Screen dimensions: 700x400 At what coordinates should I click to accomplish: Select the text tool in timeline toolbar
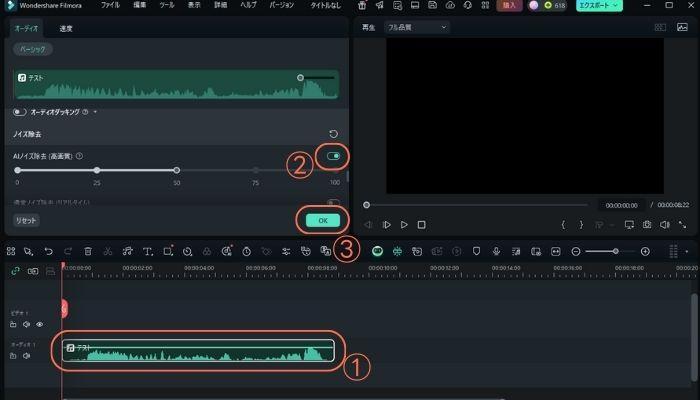point(147,252)
